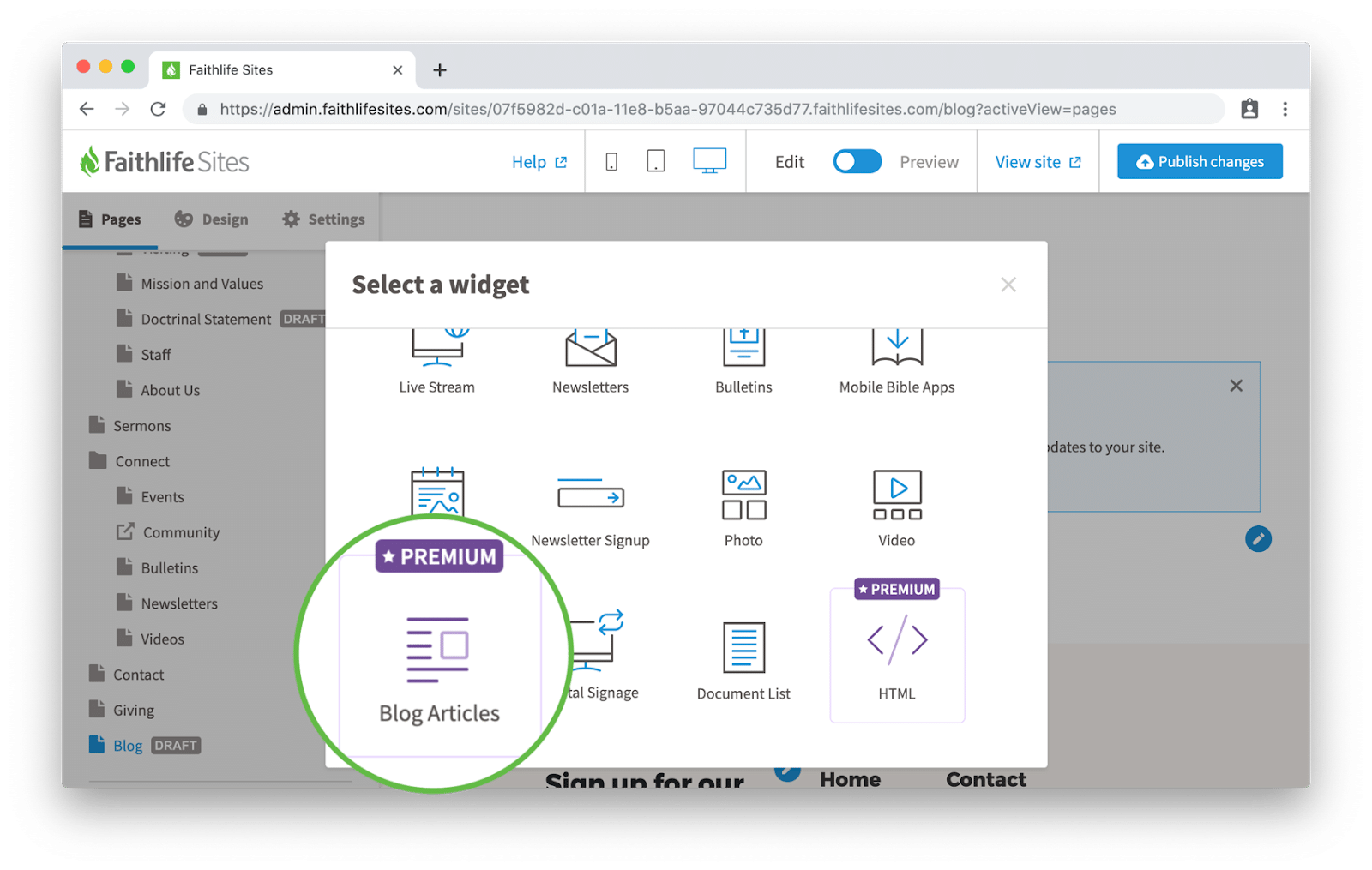Image resolution: width=1372 pixels, height=870 pixels.
Task: Open the browser three-dot menu
Action: pos(1285,109)
